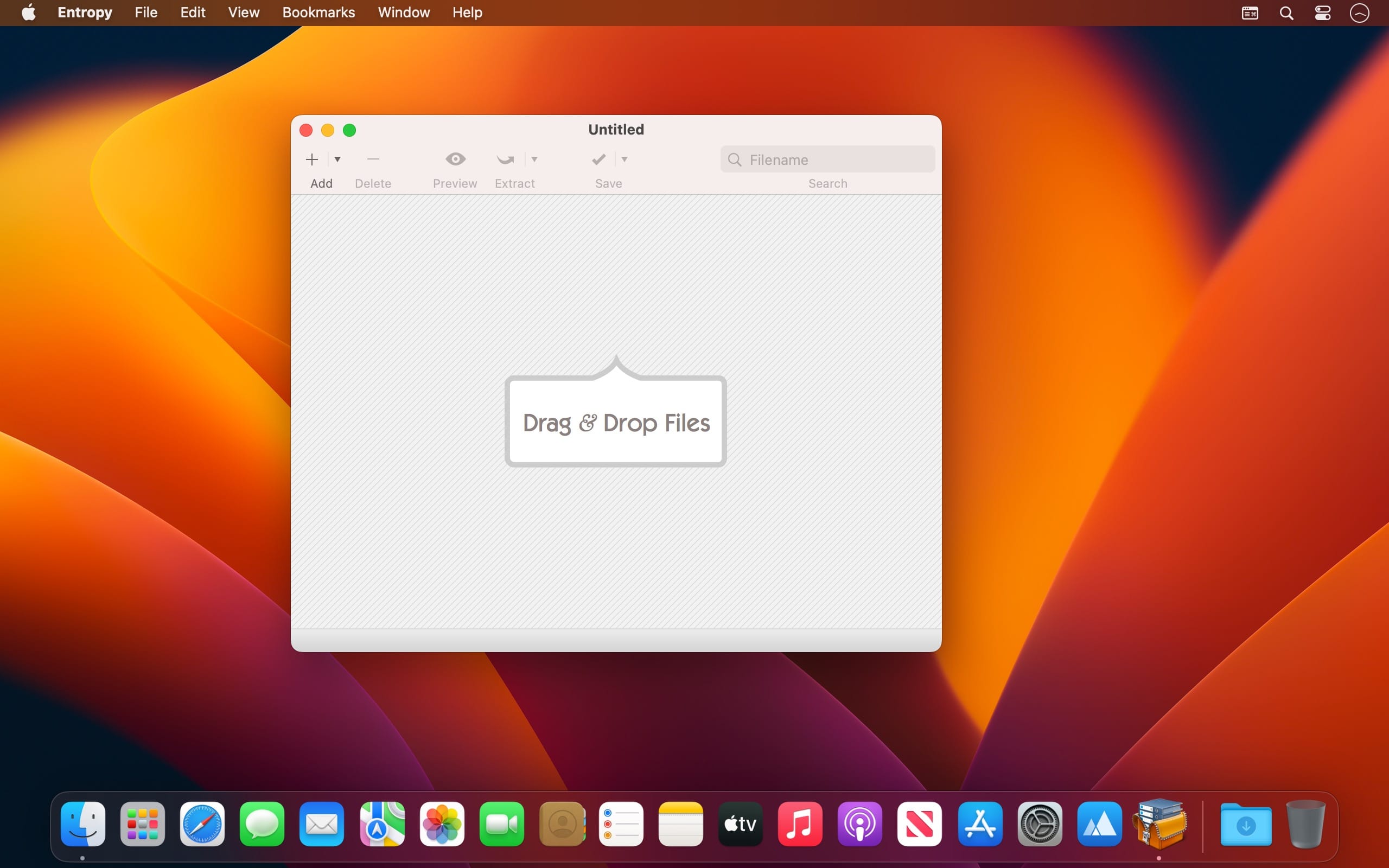
Task: Open the Window menu
Action: point(404,12)
